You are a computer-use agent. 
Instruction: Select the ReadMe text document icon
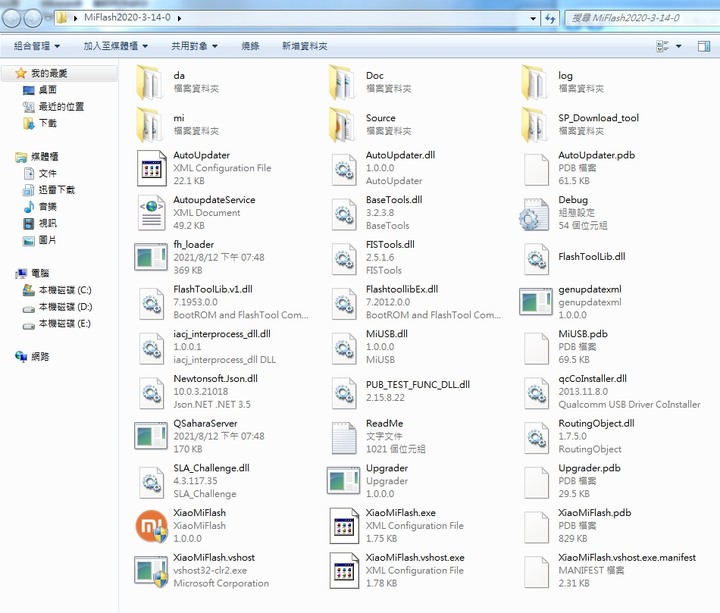[343, 438]
